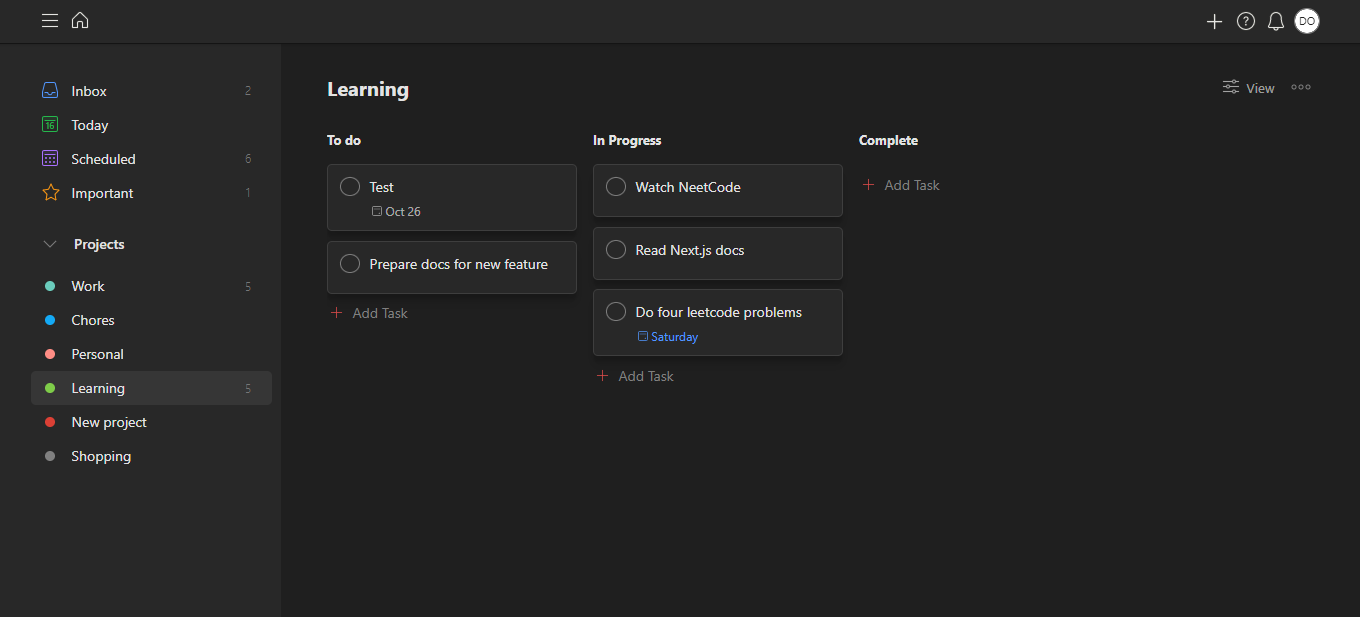Open the three-dots project options menu
The width and height of the screenshot is (1360, 617).
[x=1300, y=88]
